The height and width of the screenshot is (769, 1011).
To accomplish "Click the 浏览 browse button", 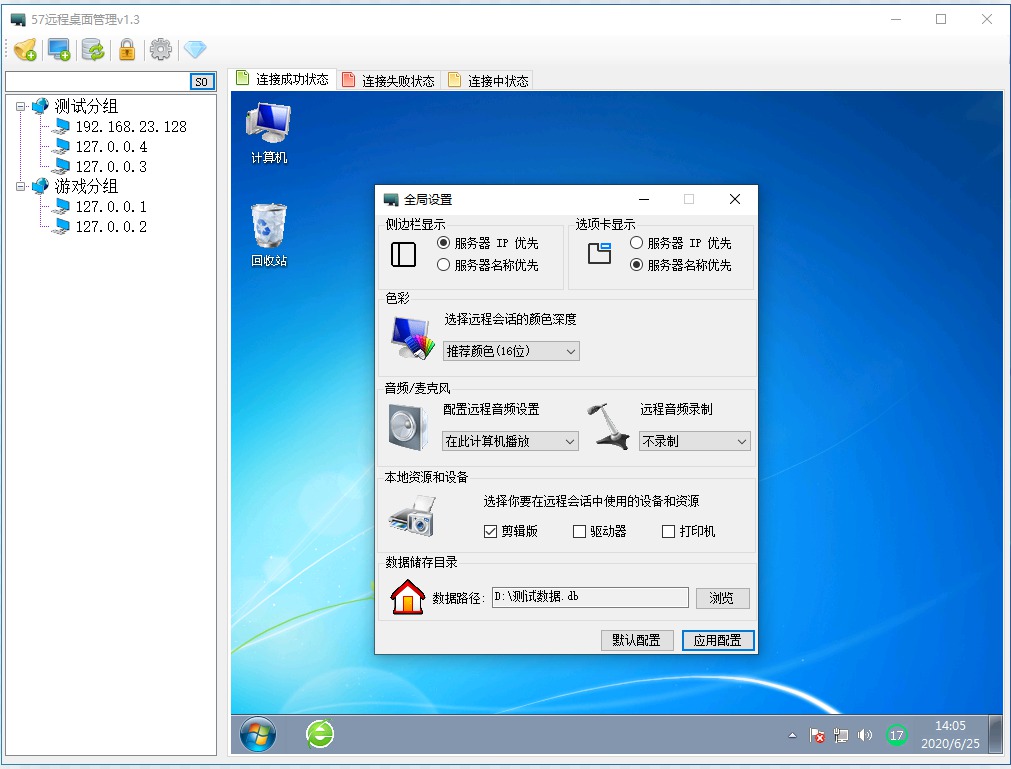I will (722, 598).
